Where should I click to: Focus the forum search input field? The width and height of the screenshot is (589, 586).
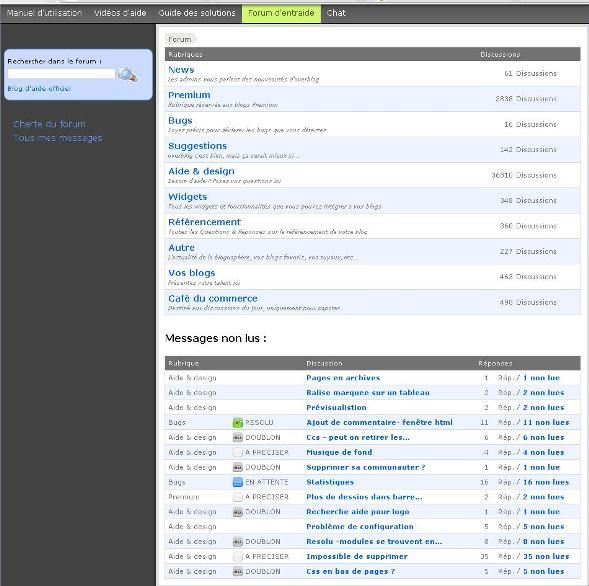pyautogui.click(x=61, y=74)
